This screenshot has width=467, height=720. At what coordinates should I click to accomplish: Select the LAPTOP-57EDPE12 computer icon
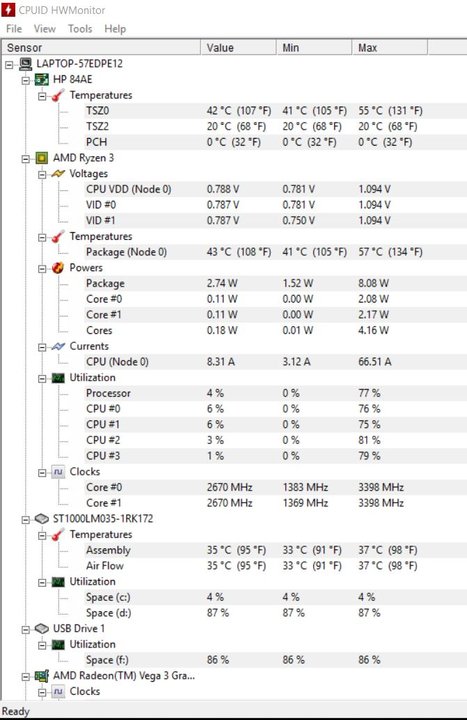tap(26, 64)
